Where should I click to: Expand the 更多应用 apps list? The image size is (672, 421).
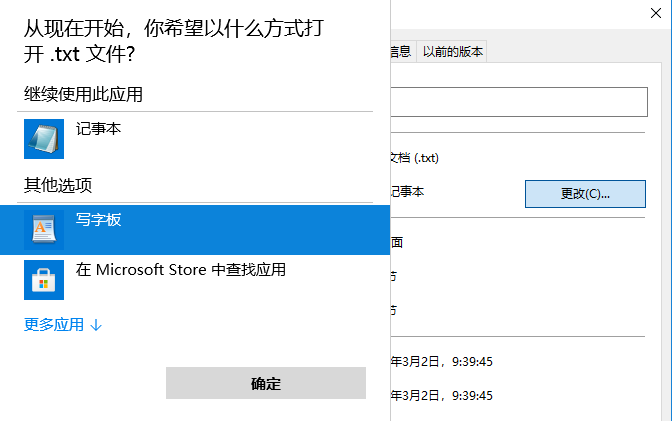(54, 325)
